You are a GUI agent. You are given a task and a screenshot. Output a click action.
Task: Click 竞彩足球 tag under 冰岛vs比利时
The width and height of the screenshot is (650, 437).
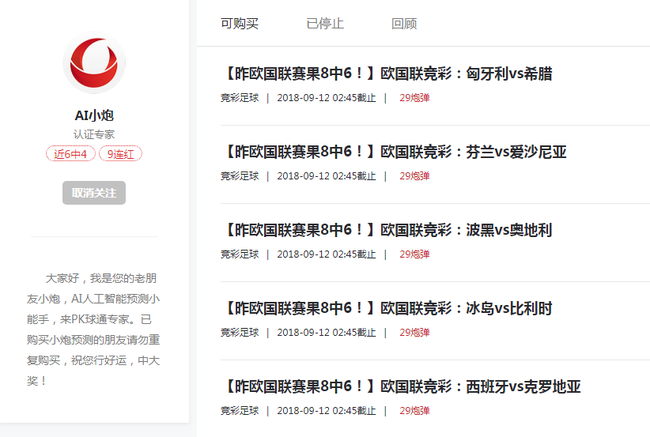[x=240, y=333]
